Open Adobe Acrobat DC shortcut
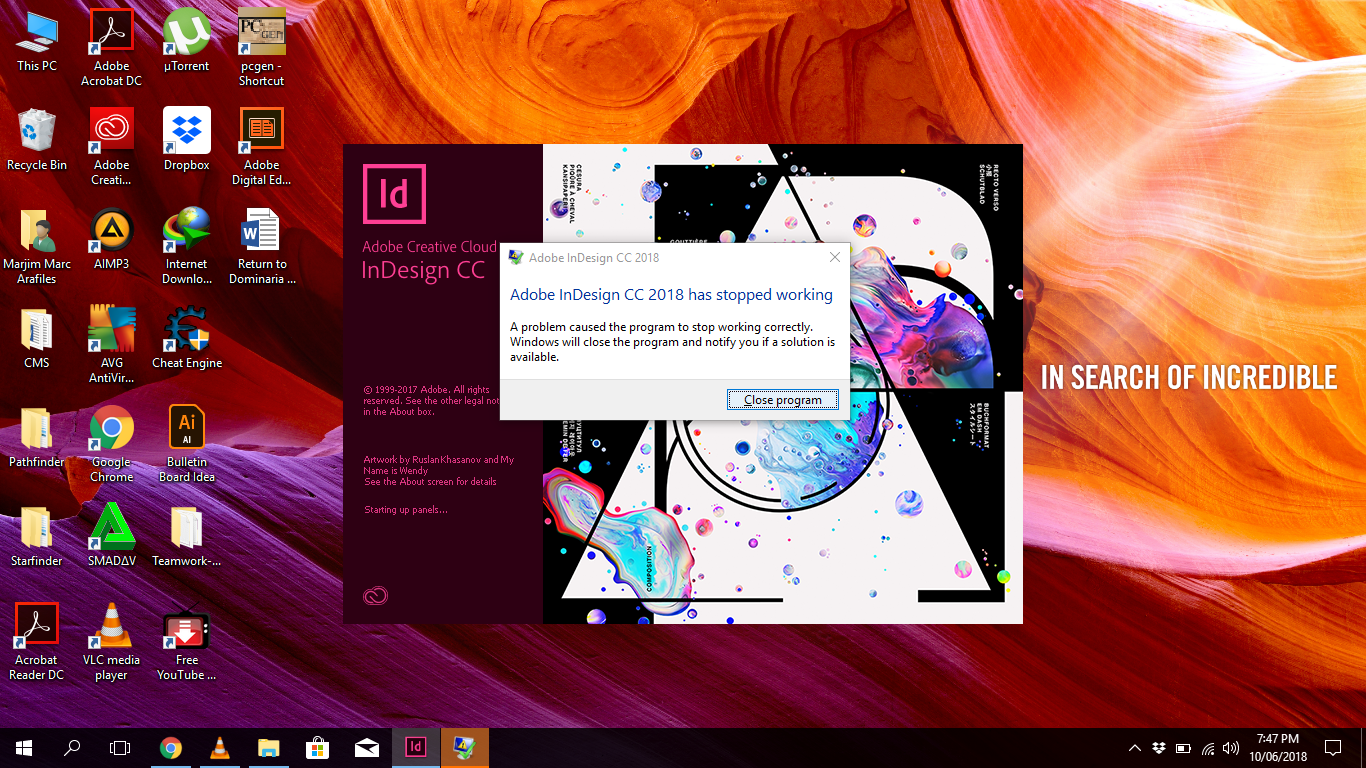 pyautogui.click(x=112, y=47)
